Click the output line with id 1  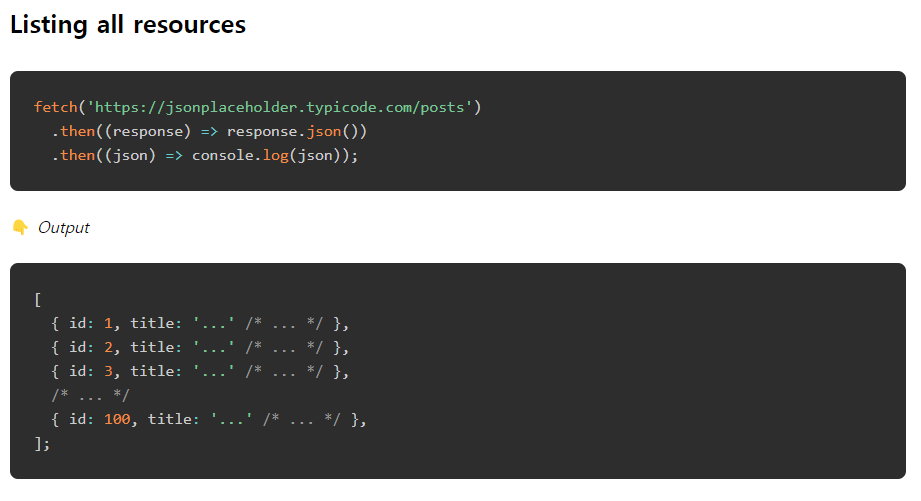tap(200, 324)
